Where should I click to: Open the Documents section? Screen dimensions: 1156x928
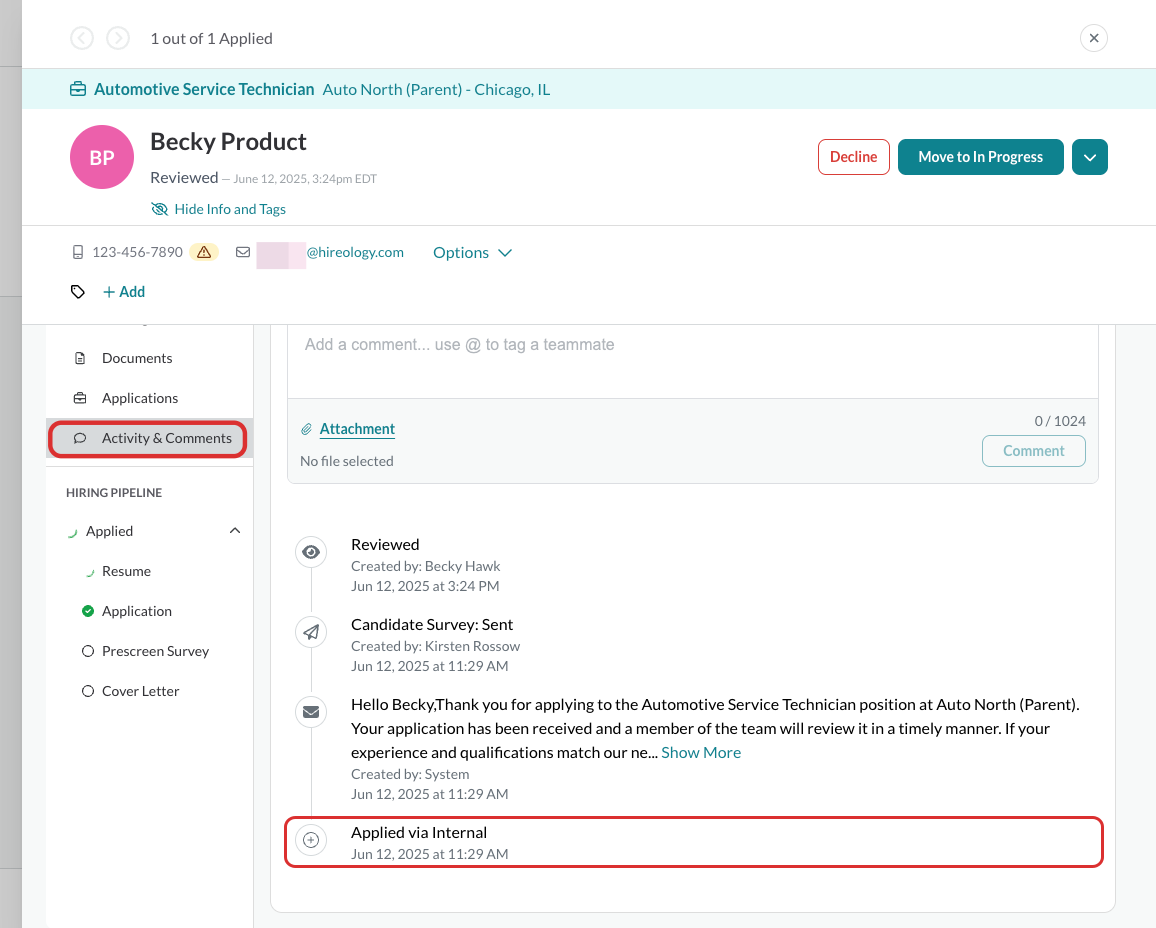click(x=150, y=358)
